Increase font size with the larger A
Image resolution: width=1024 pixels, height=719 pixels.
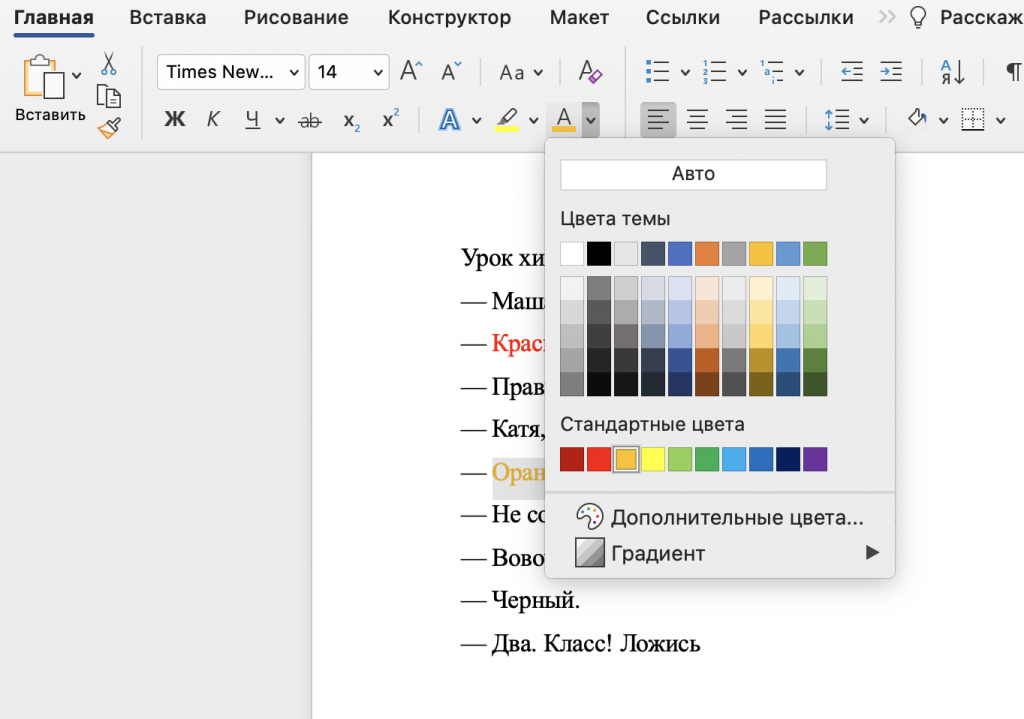pos(411,71)
